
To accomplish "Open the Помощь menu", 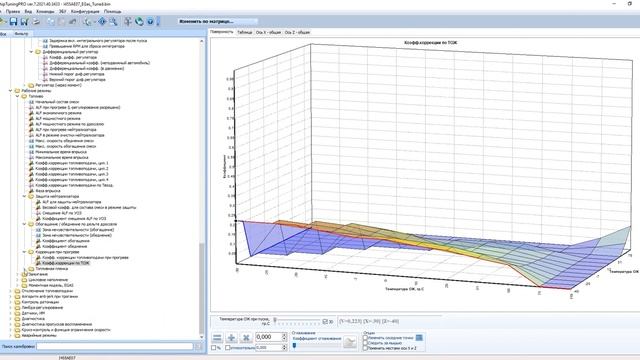I will tap(112, 11).
